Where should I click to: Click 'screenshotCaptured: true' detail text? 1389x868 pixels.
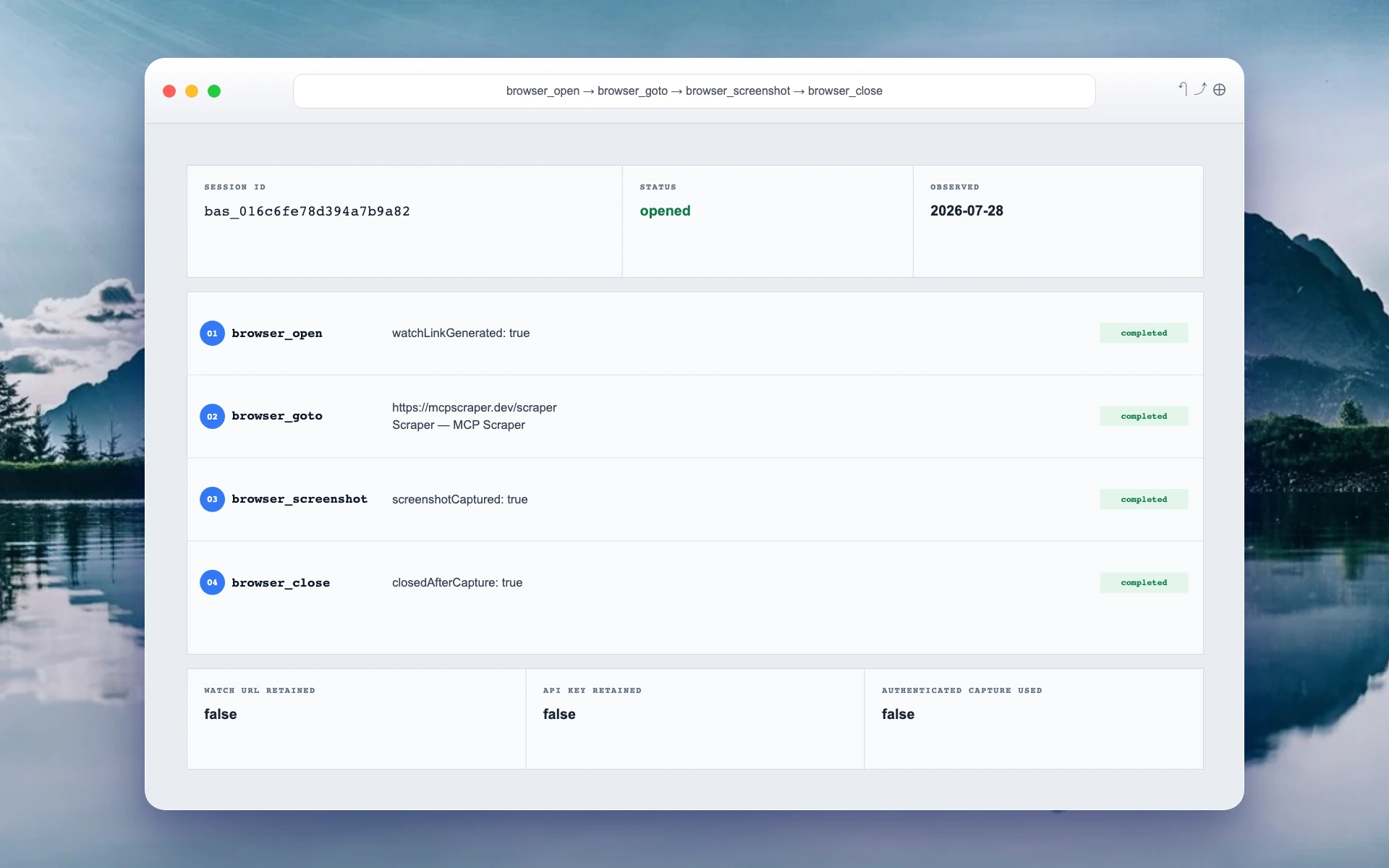click(x=460, y=500)
